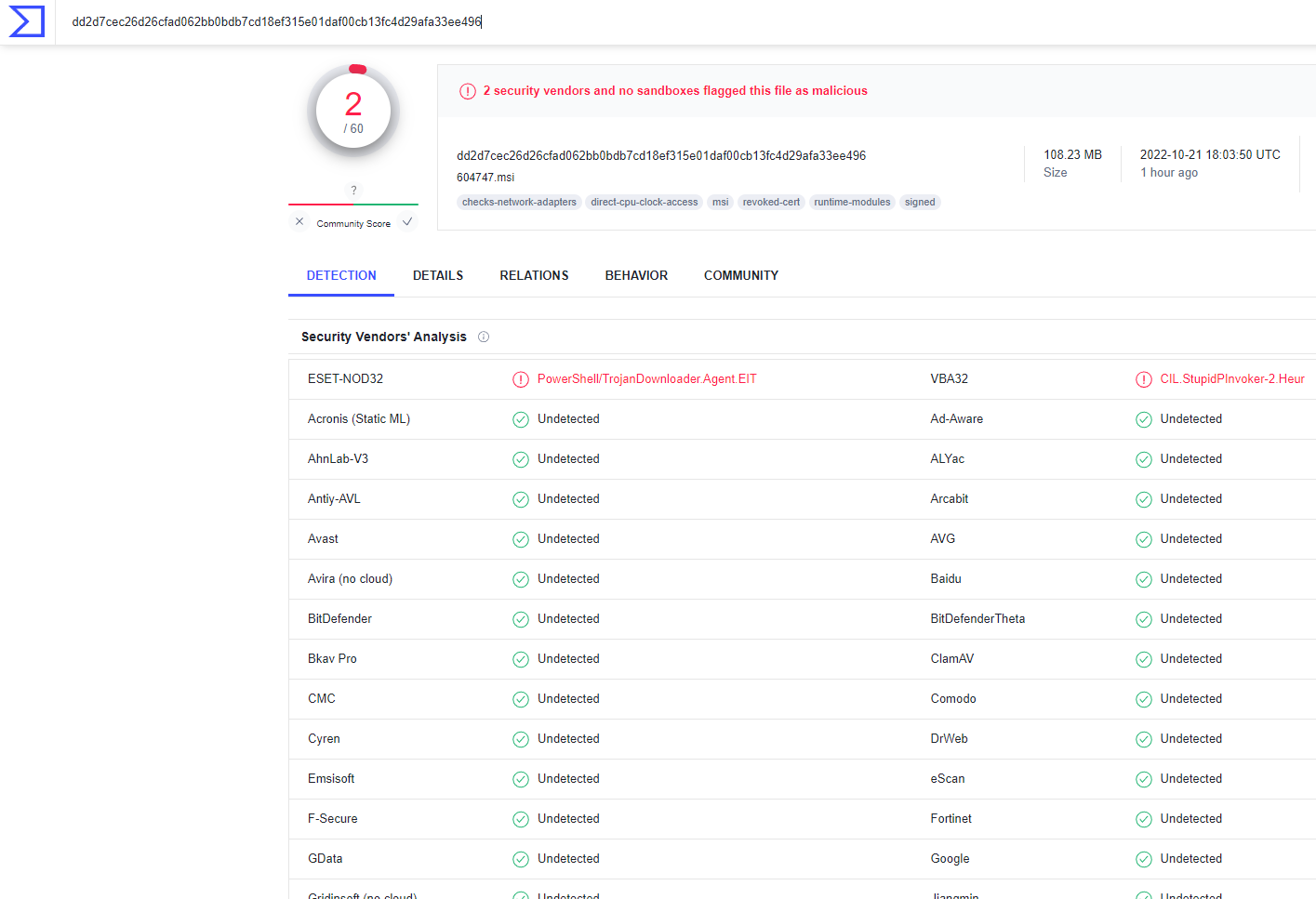The image size is (1316, 899).
Task: Click the alert icon in the VBA32 row
Action: click(x=1144, y=379)
